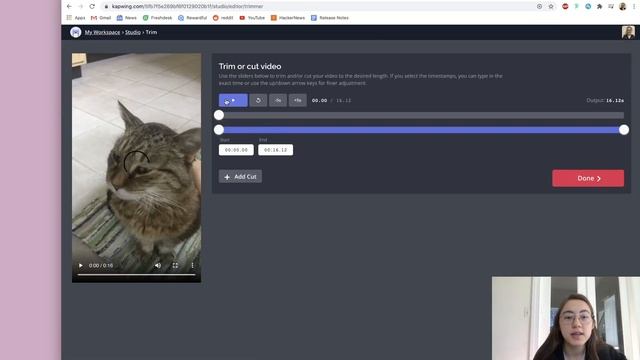The image size is (640, 360).
Task: Click the video preview progress bar
Action: pyautogui.click(x=136, y=275)
